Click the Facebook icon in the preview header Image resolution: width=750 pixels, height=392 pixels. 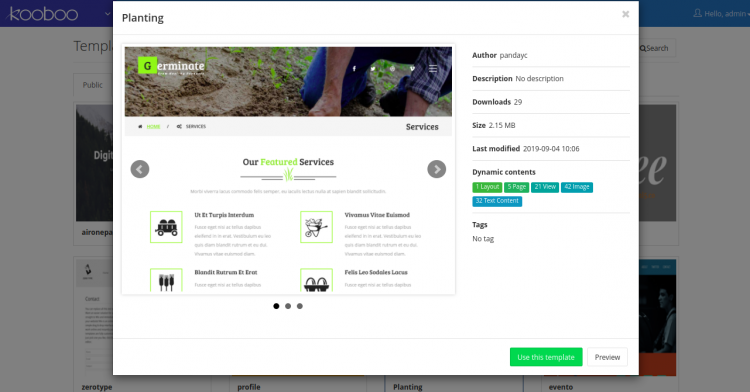pyautogui.click(x=354, y=69)
